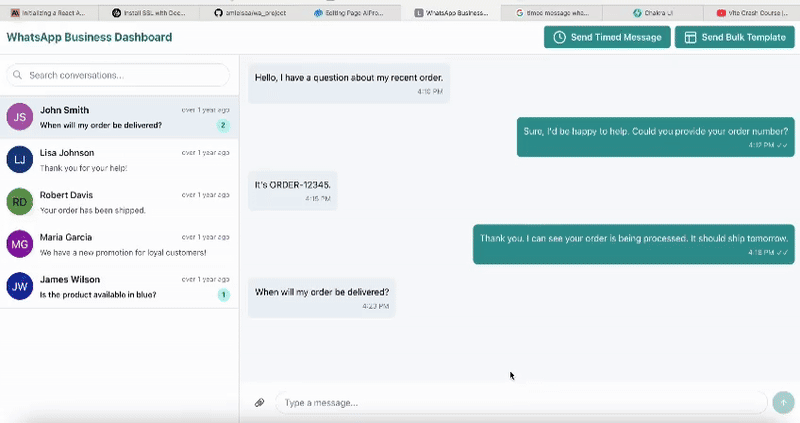Click the message 'Hello, I have a question about my recent order.'
This screenshot has width=800, height=423.
[349, 78]
